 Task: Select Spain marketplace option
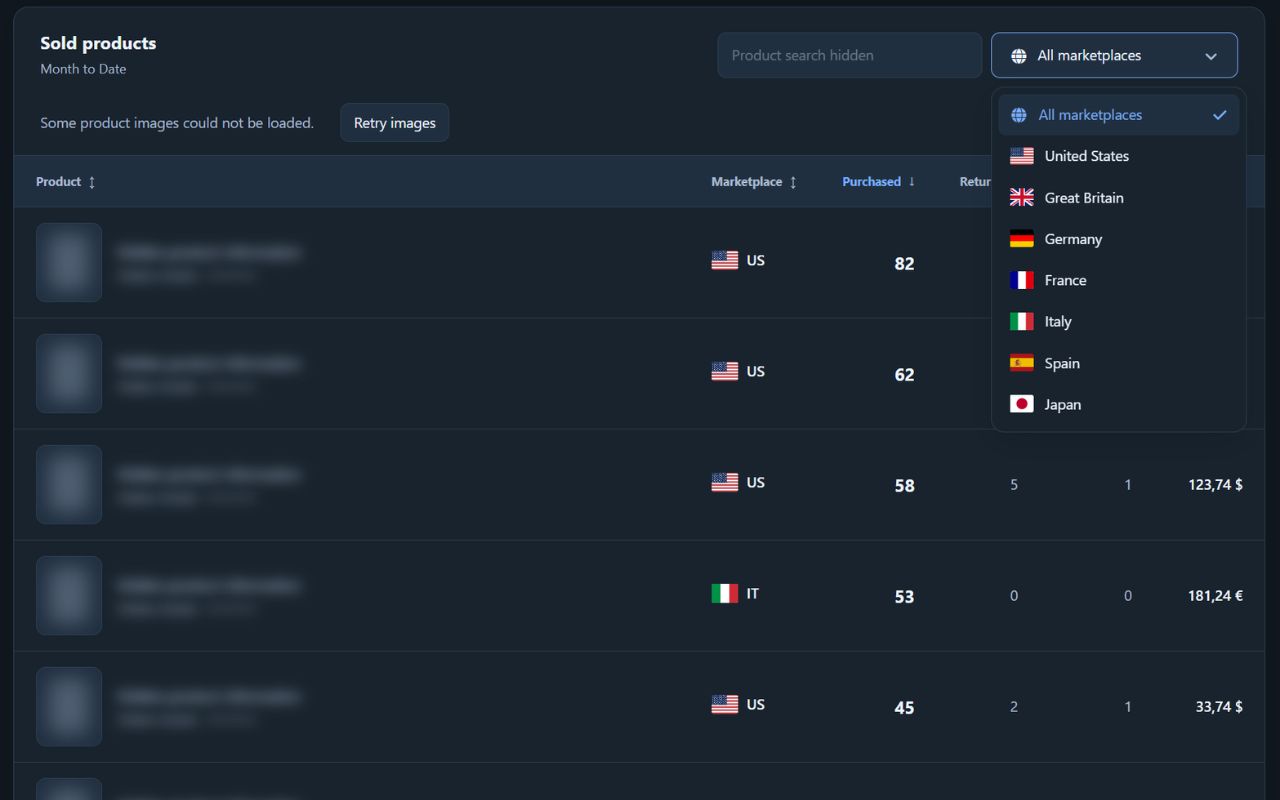tap(1118, 363)
